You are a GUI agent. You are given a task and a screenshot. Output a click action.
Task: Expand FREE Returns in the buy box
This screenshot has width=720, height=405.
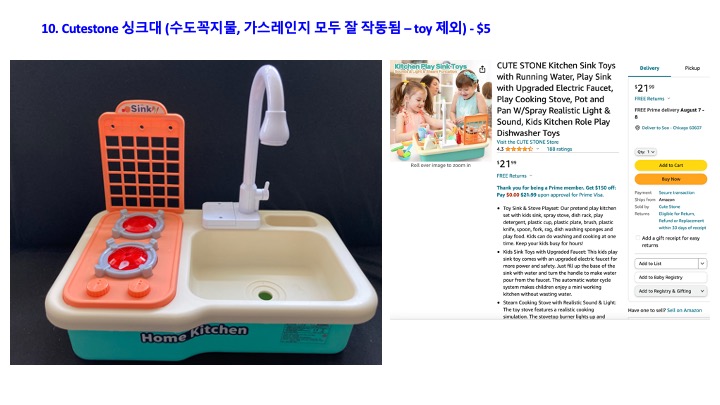coord(652,99)
